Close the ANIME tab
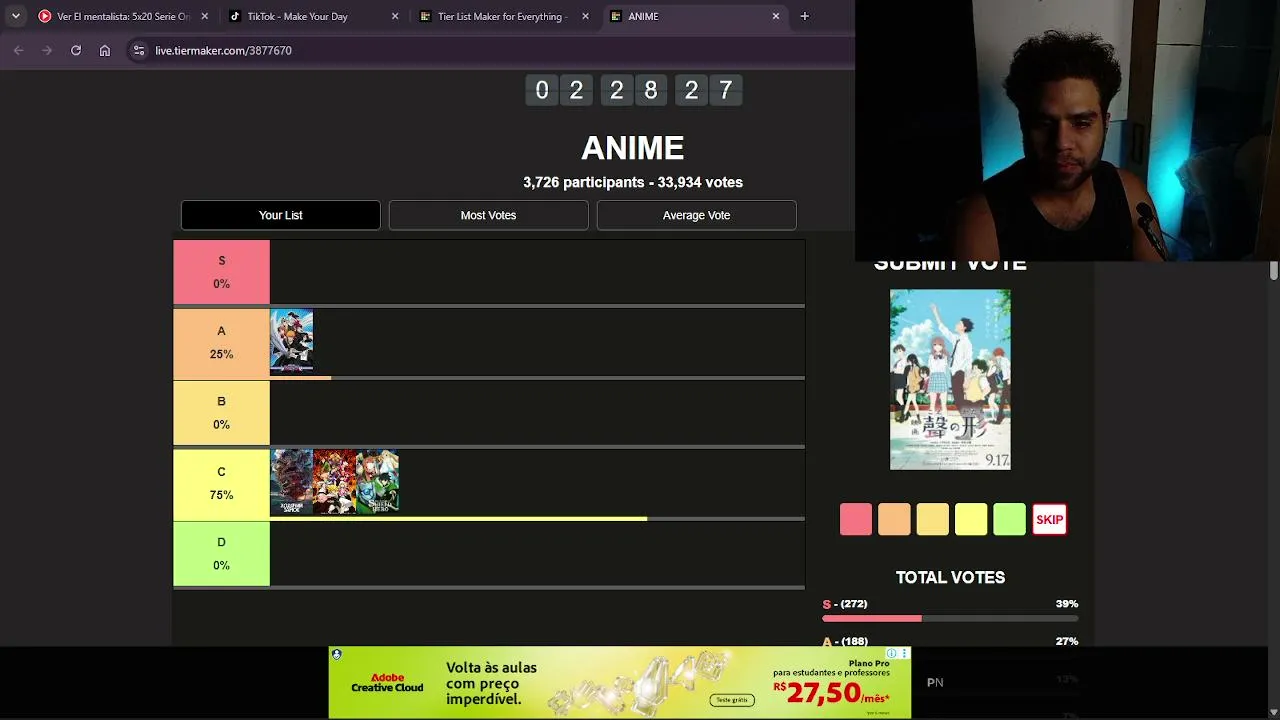The width and height of the screenshot is (1280, 720). 775,16
